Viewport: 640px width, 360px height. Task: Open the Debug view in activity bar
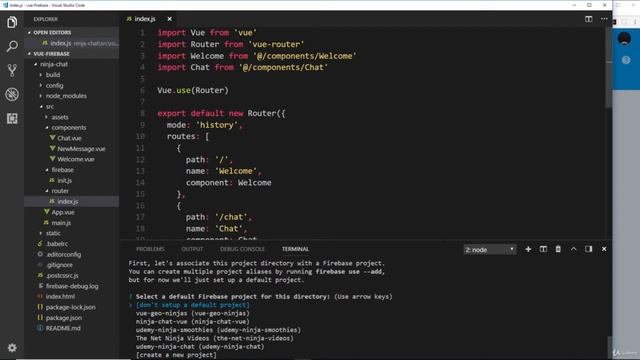click(12, 94)
